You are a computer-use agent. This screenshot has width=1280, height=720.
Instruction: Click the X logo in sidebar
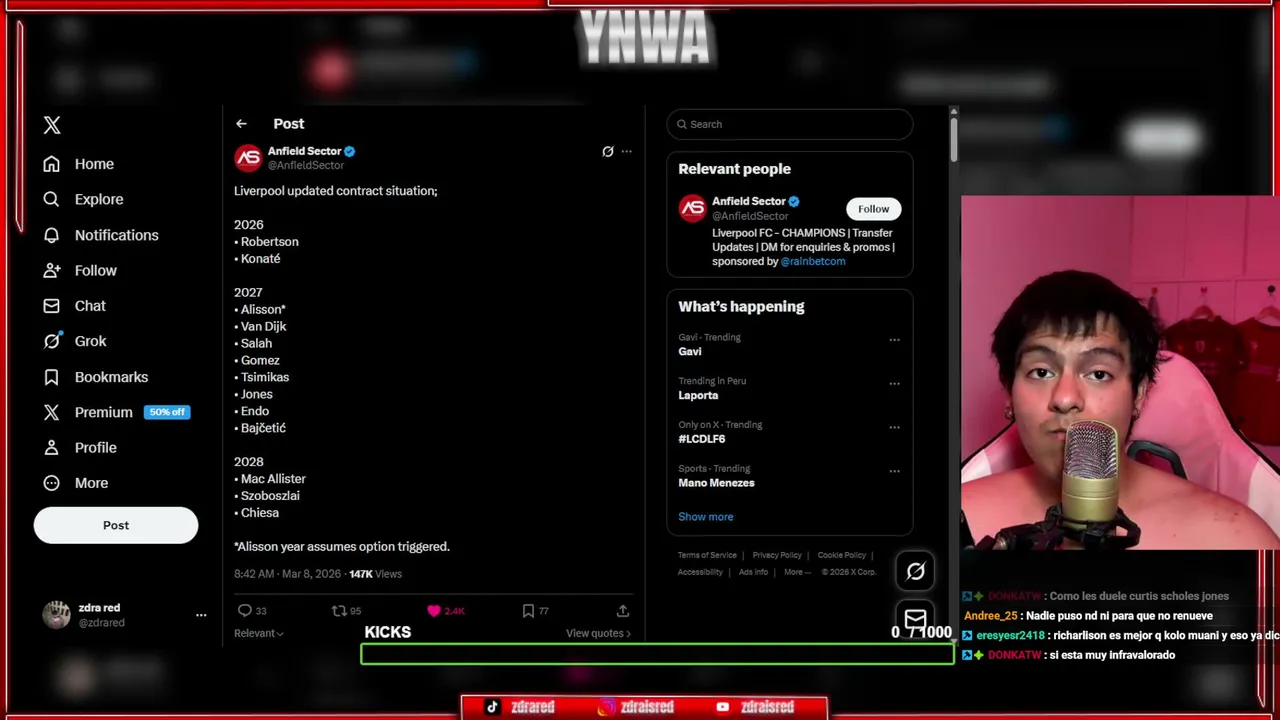point(52,125)
